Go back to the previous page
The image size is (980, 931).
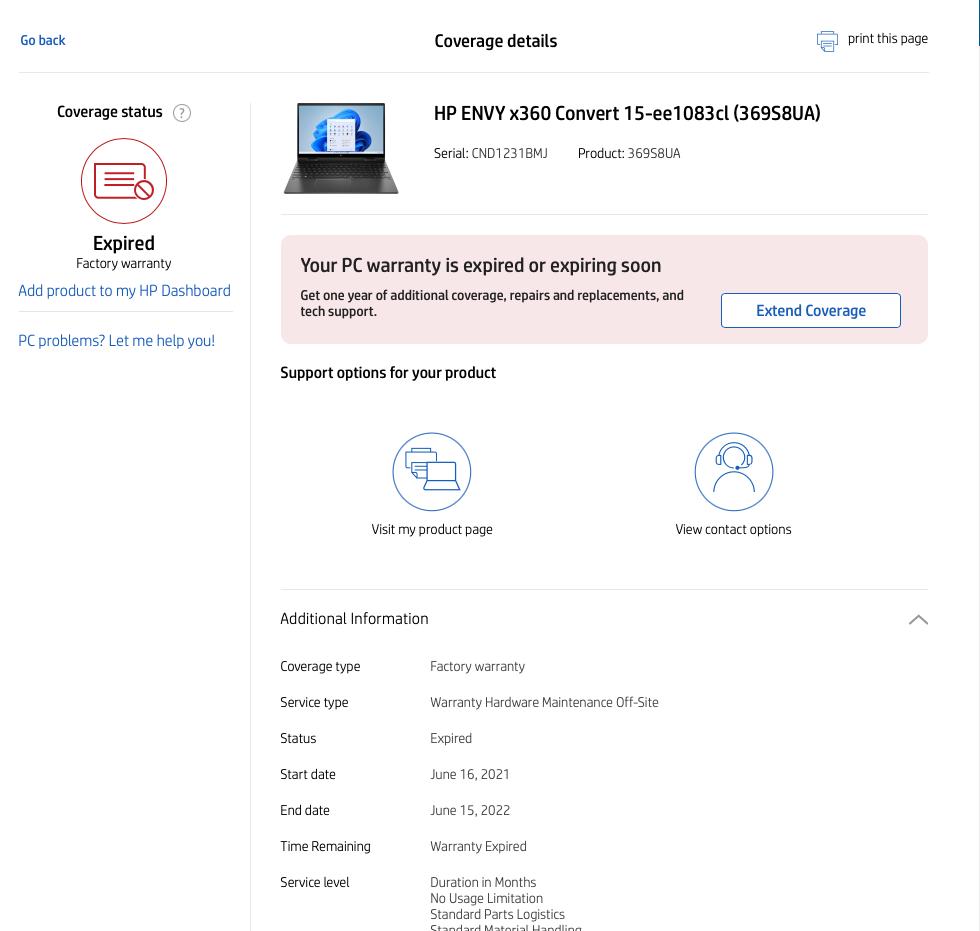(x=42, y=41)
